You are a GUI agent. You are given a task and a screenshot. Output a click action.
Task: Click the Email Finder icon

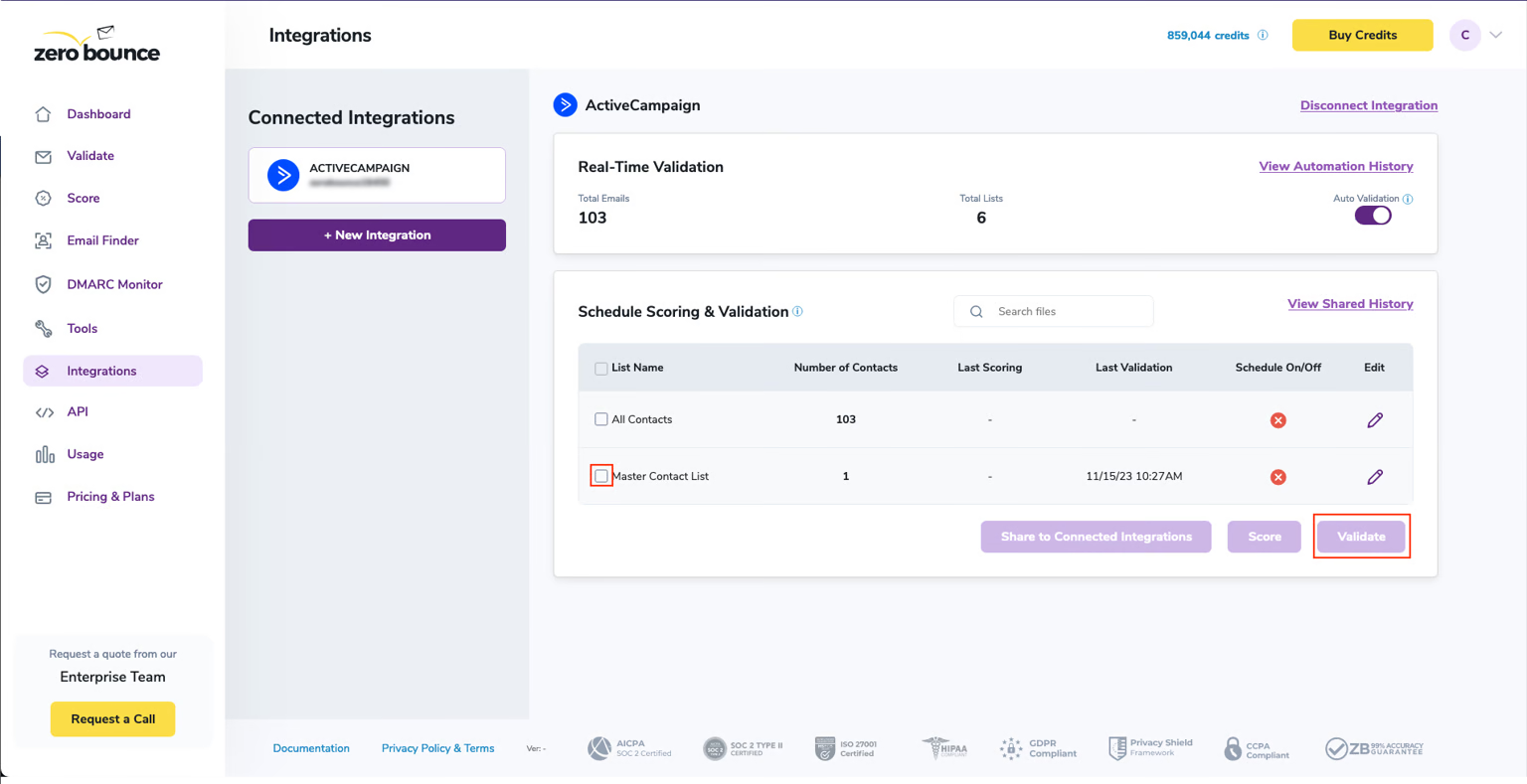(43, 240)
